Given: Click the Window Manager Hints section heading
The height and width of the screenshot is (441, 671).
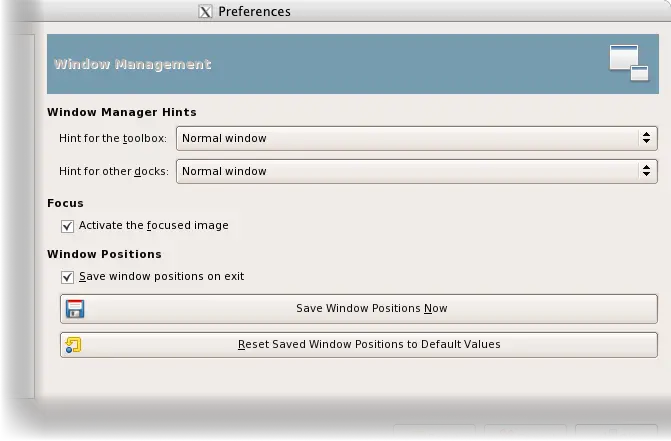Looking at the screenshot, I should tap(121, 112).
